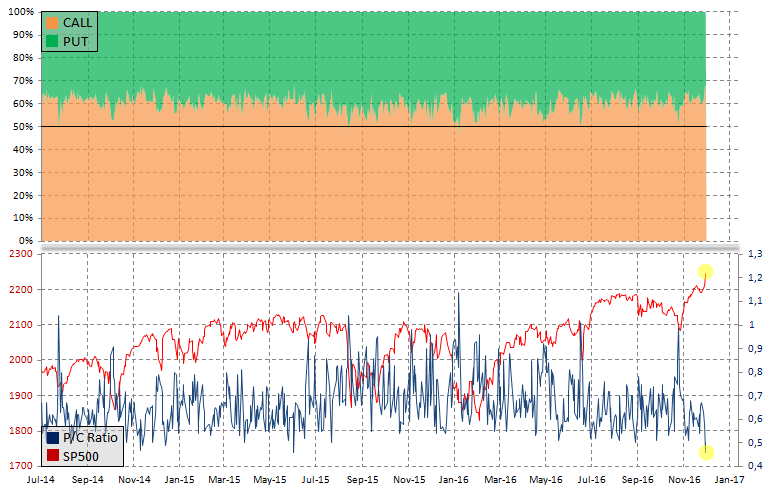Image resolution: width=771 pixels, height=493 pixels.
Task: Click the Nov-16 x-axis date label
Action: coord(684,480)
